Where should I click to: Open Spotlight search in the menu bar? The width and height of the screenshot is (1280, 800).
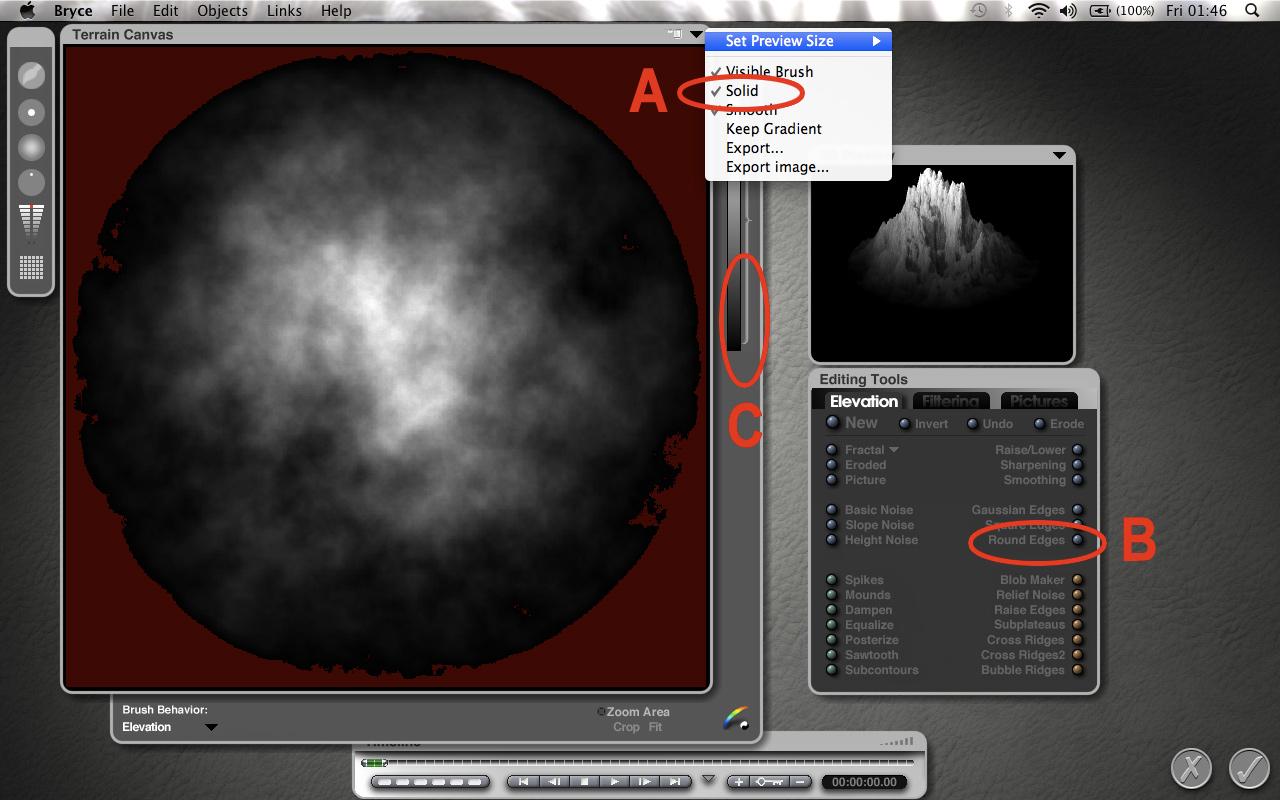[x=1253, y=11]
